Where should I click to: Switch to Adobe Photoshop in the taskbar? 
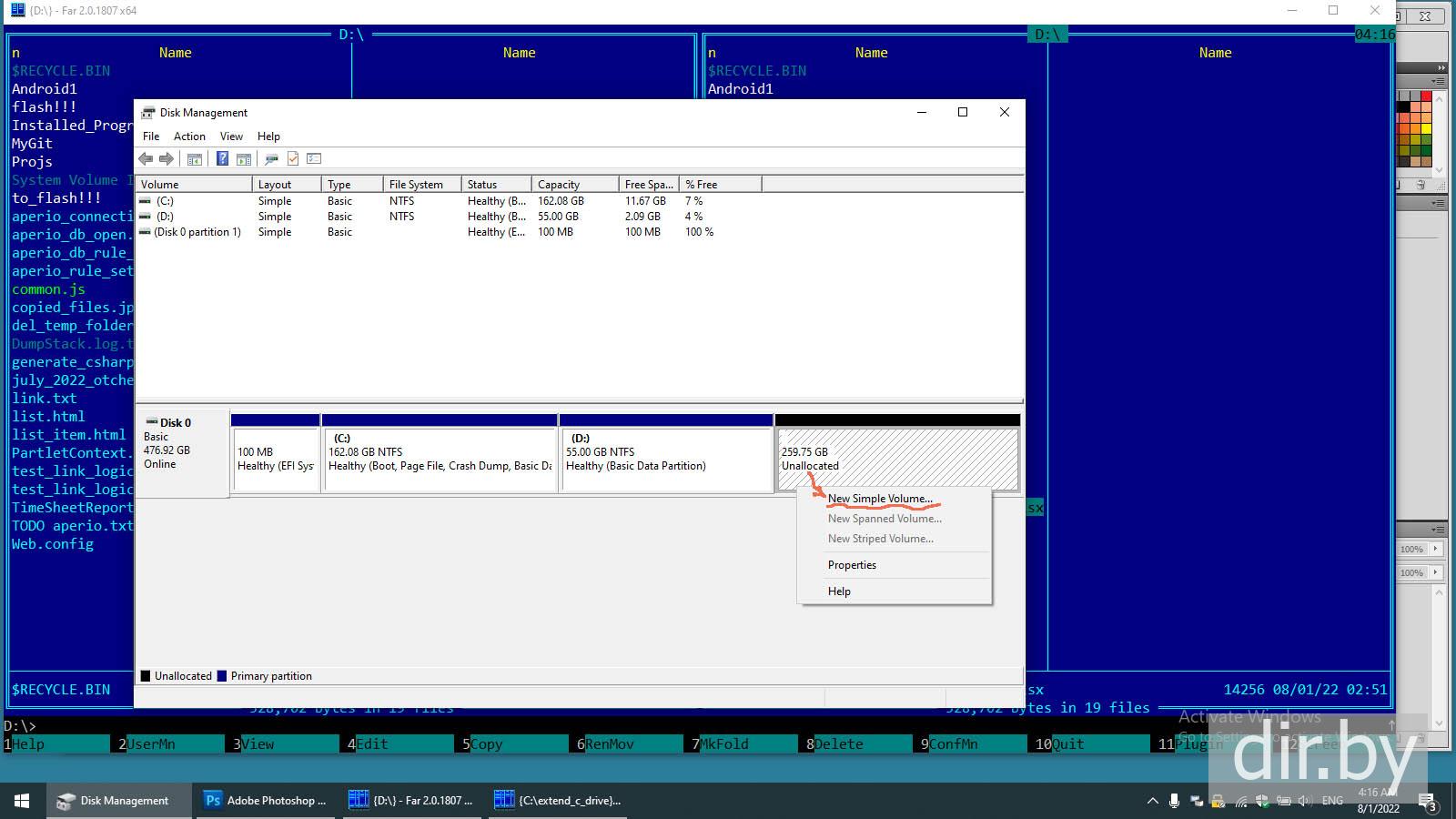click(264, 801)
